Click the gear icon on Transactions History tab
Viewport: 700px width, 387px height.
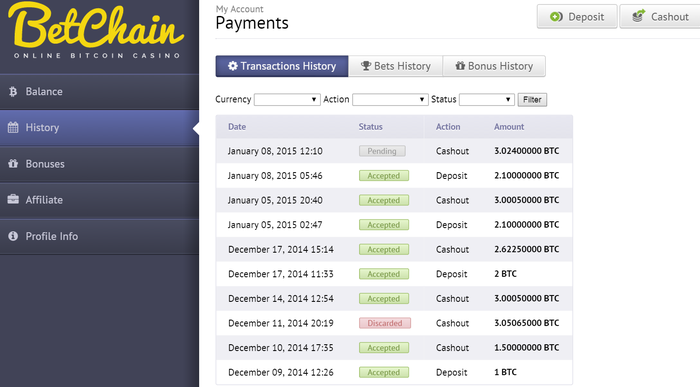(233, 66)
